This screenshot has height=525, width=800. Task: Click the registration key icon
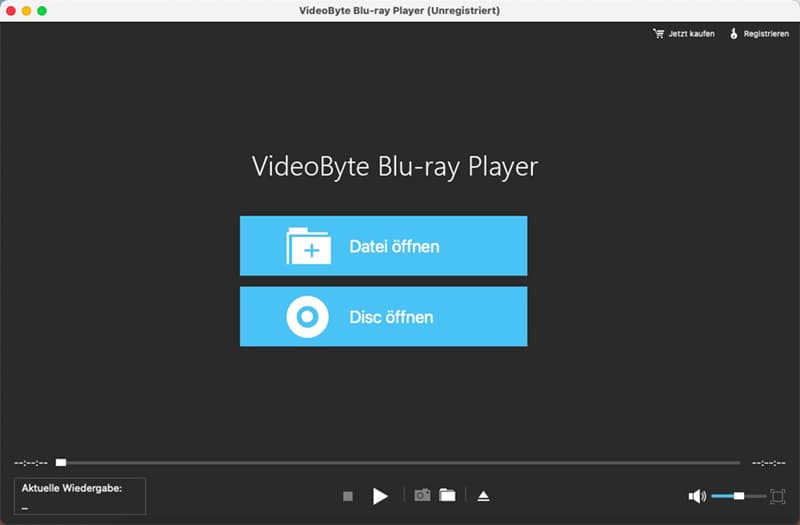tap(734, 34)
